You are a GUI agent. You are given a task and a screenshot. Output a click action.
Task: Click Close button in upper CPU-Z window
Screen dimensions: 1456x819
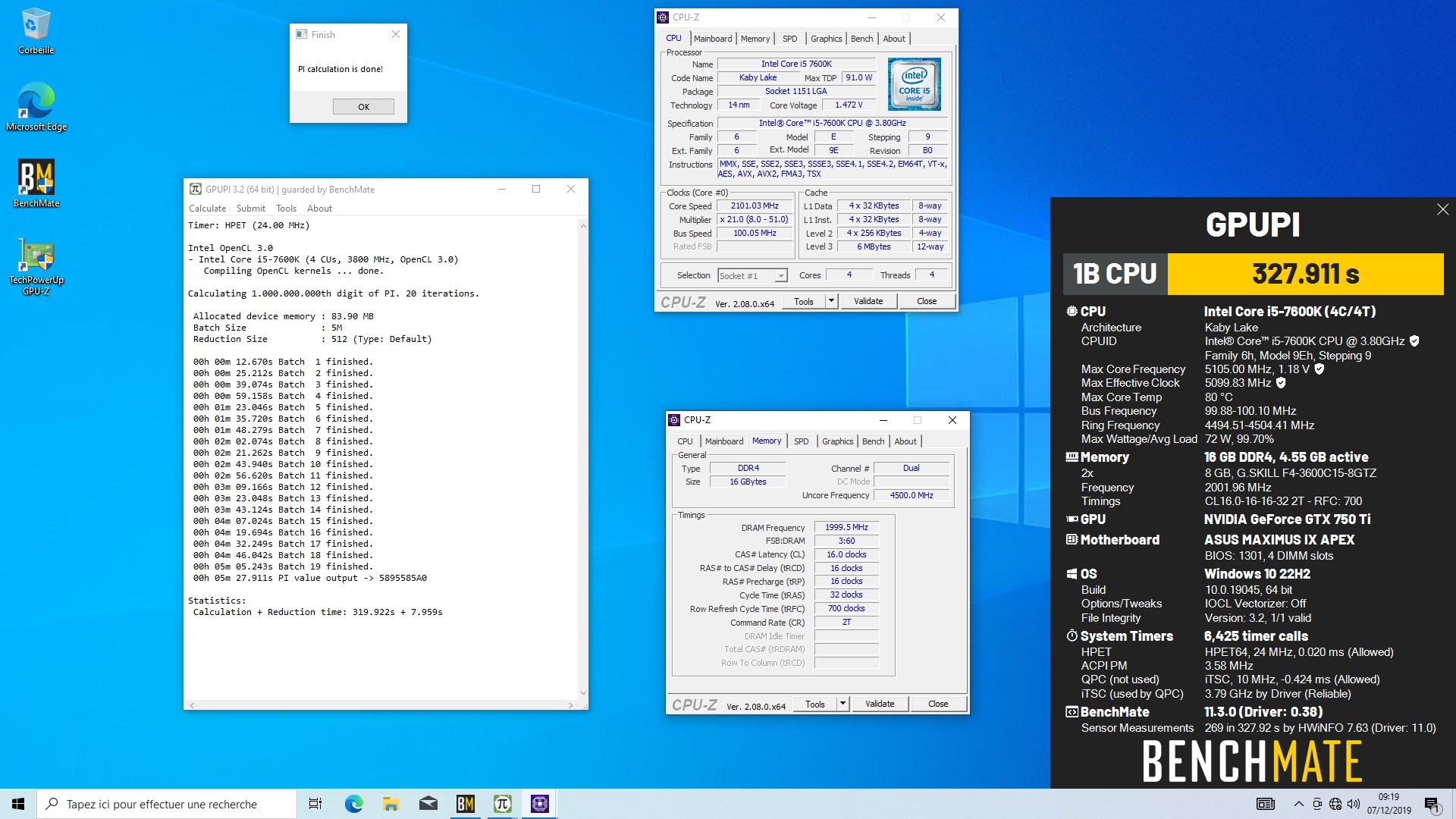pyautogui.click(x=927, y=301)
